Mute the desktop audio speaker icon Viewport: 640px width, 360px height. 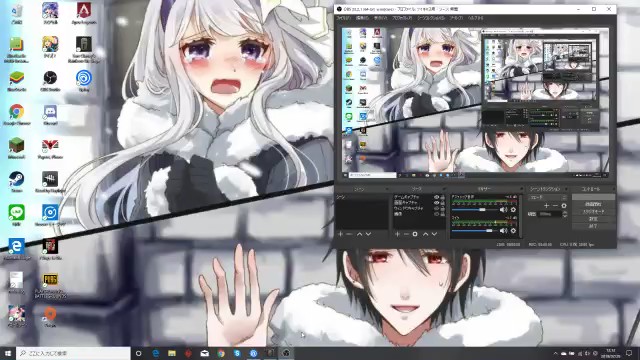(x=504, y=209)
